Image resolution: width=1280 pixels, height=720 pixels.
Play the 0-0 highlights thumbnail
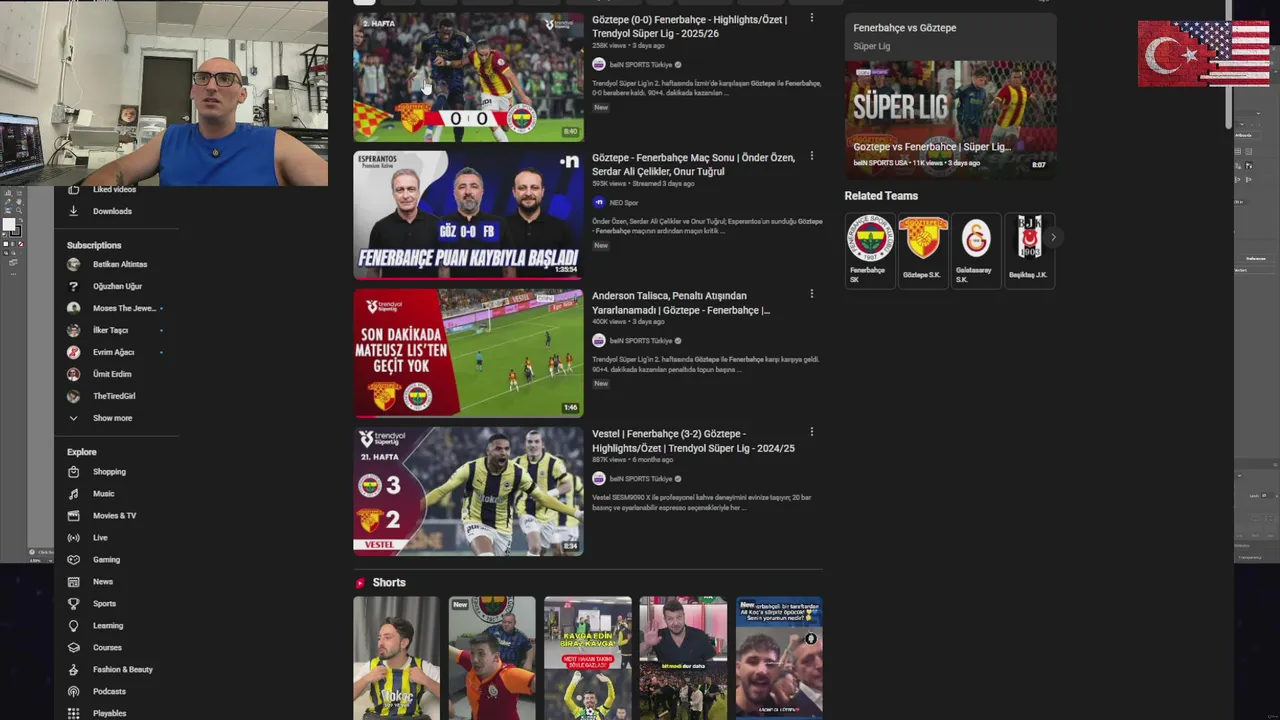point(468,77)
